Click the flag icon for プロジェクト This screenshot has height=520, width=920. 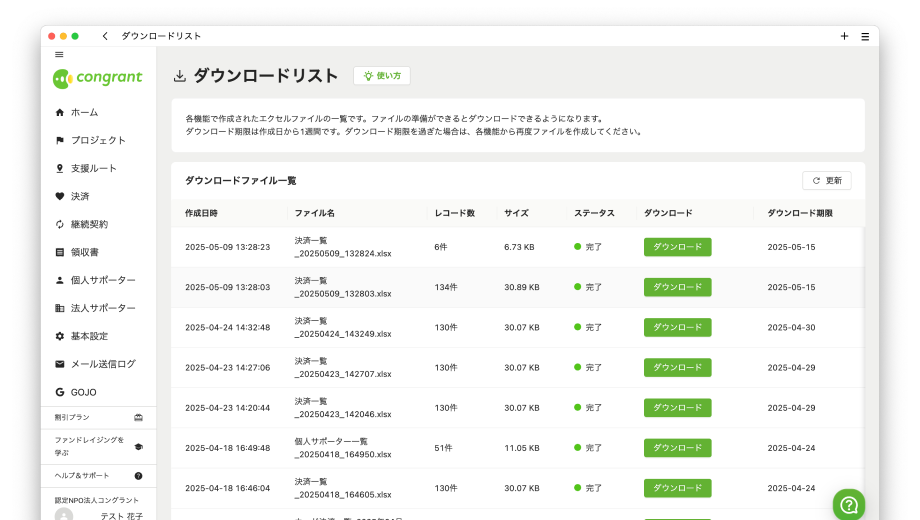click(x=59, y=140)
